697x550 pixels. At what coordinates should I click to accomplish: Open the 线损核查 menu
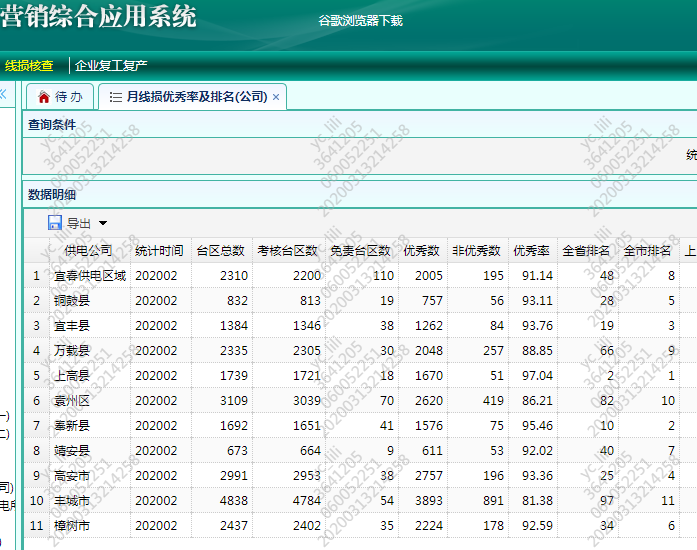click(29, 66)
